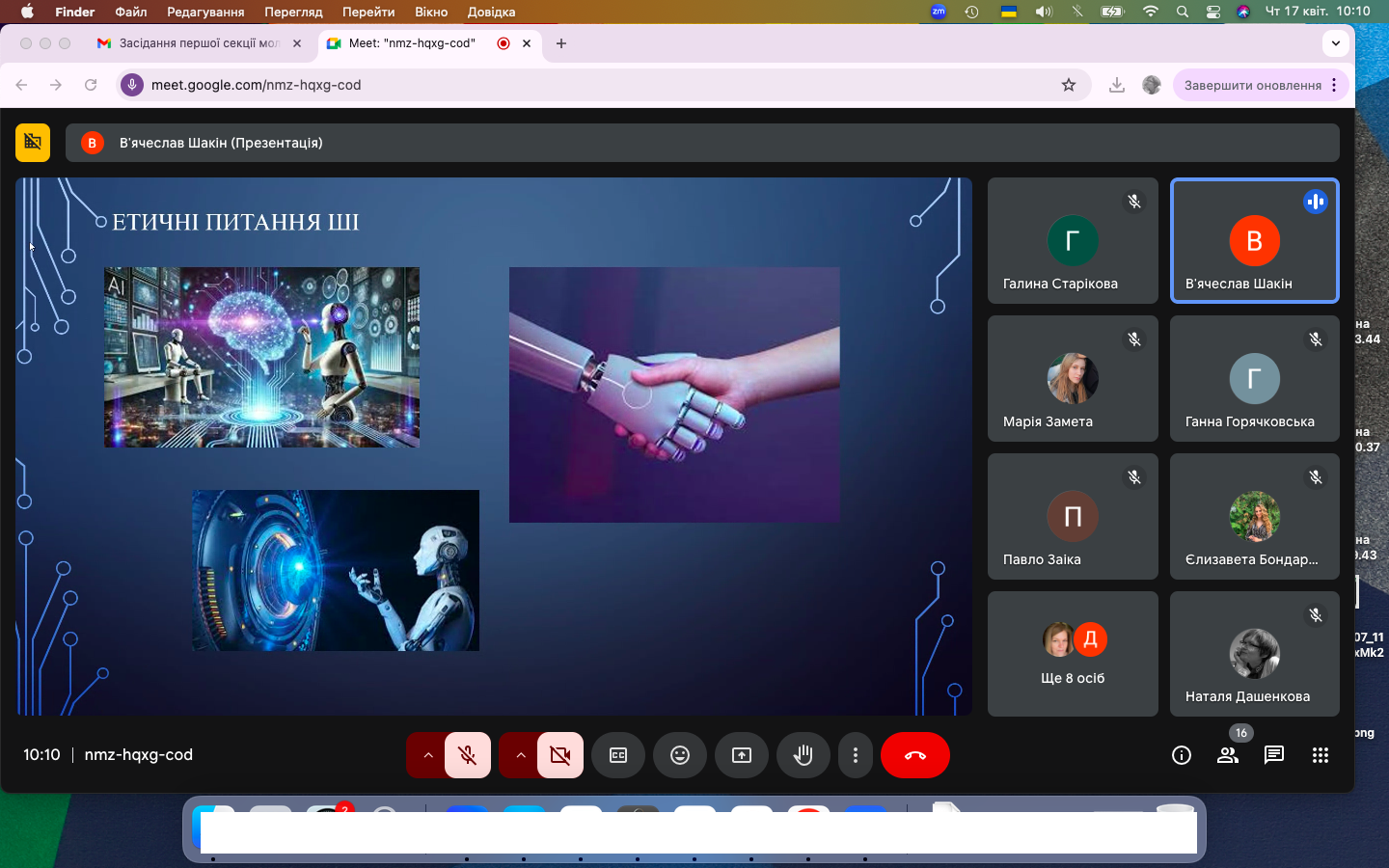1389x868 pixels.
Task: Click the red leave call button
Action: [914, 755]
